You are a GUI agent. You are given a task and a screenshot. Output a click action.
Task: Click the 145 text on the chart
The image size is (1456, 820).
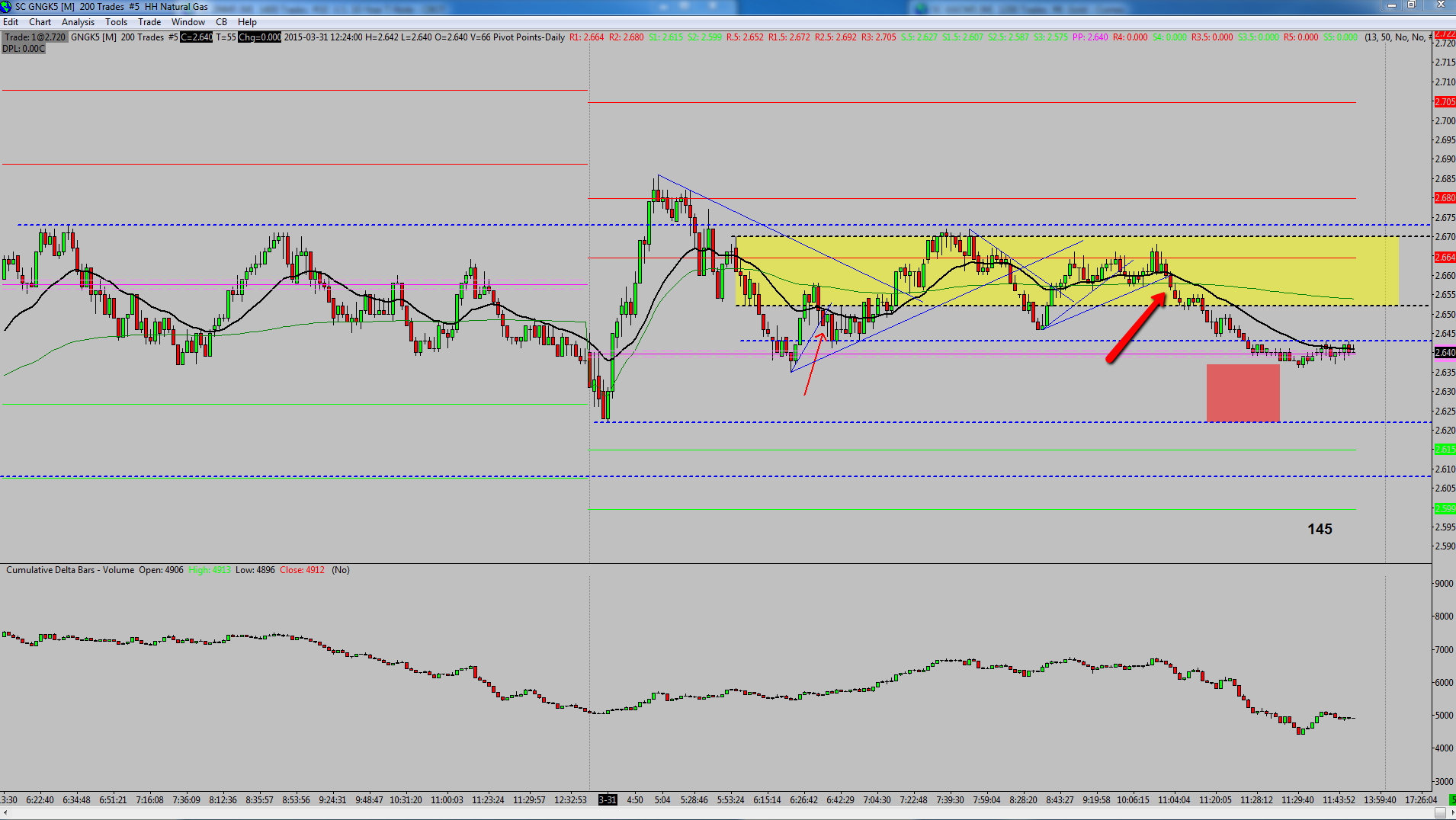(1320, 529)
